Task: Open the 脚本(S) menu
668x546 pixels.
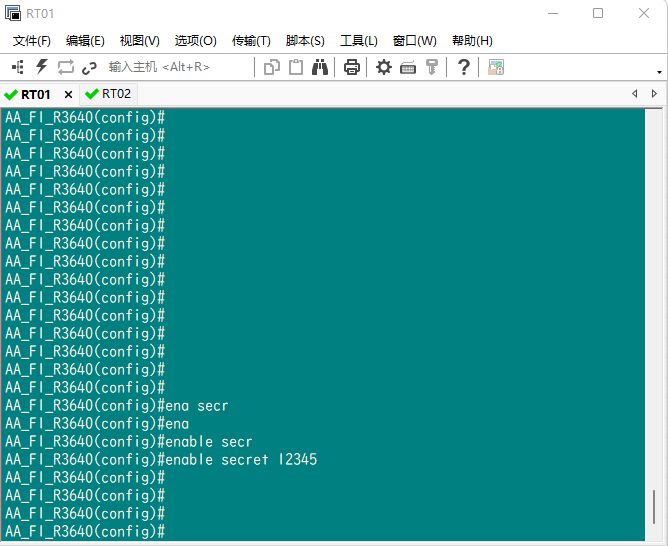Action: point(305,41)
